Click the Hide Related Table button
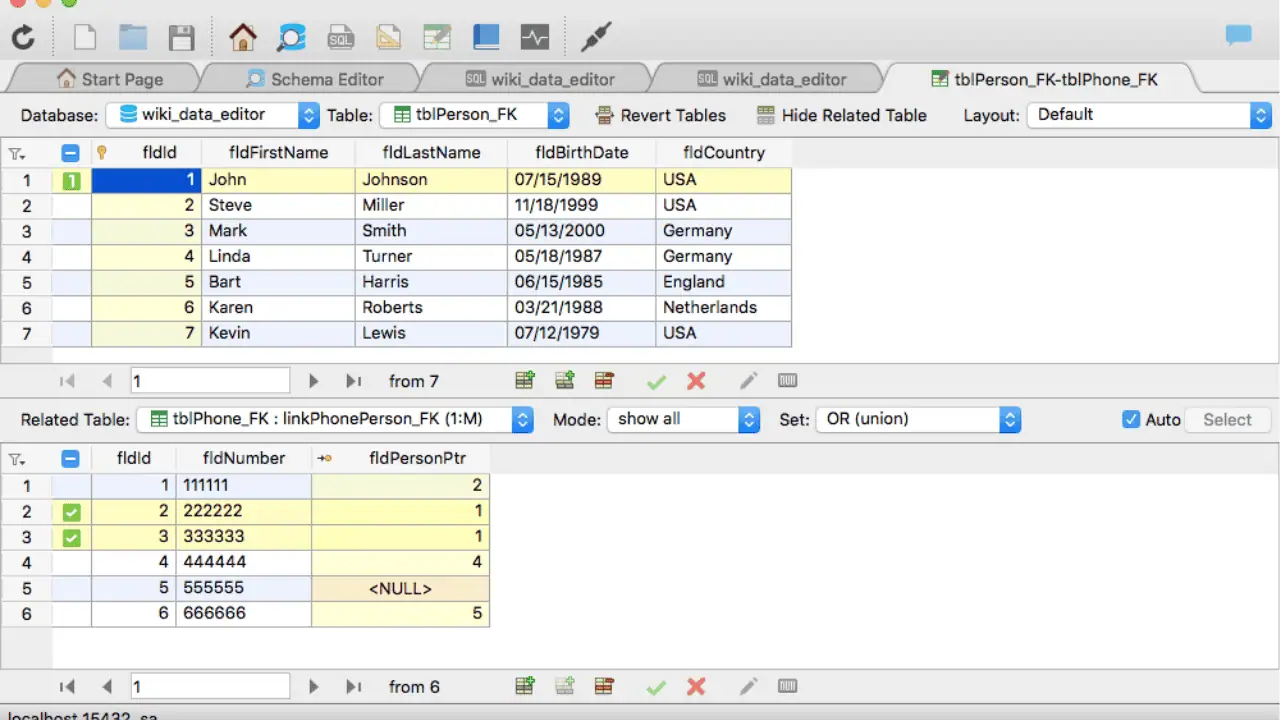This screenshot has height=720, width=1280. tap(841, 115)
